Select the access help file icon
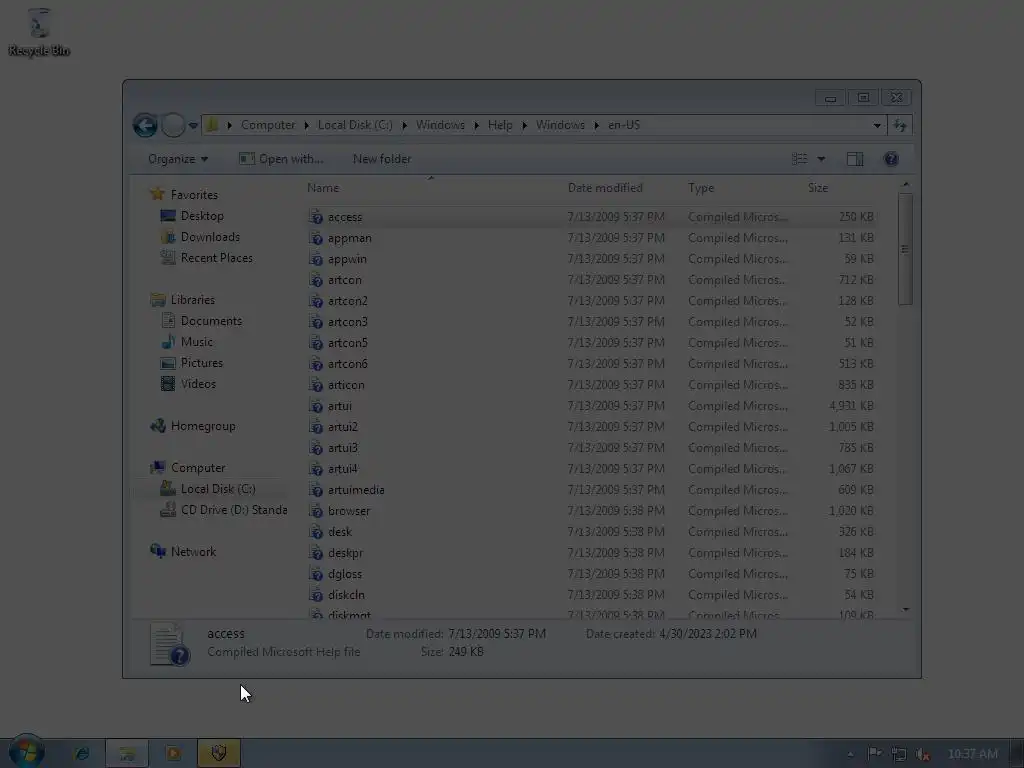This screenshot has height=768, width=1024. tap(316, 217)
